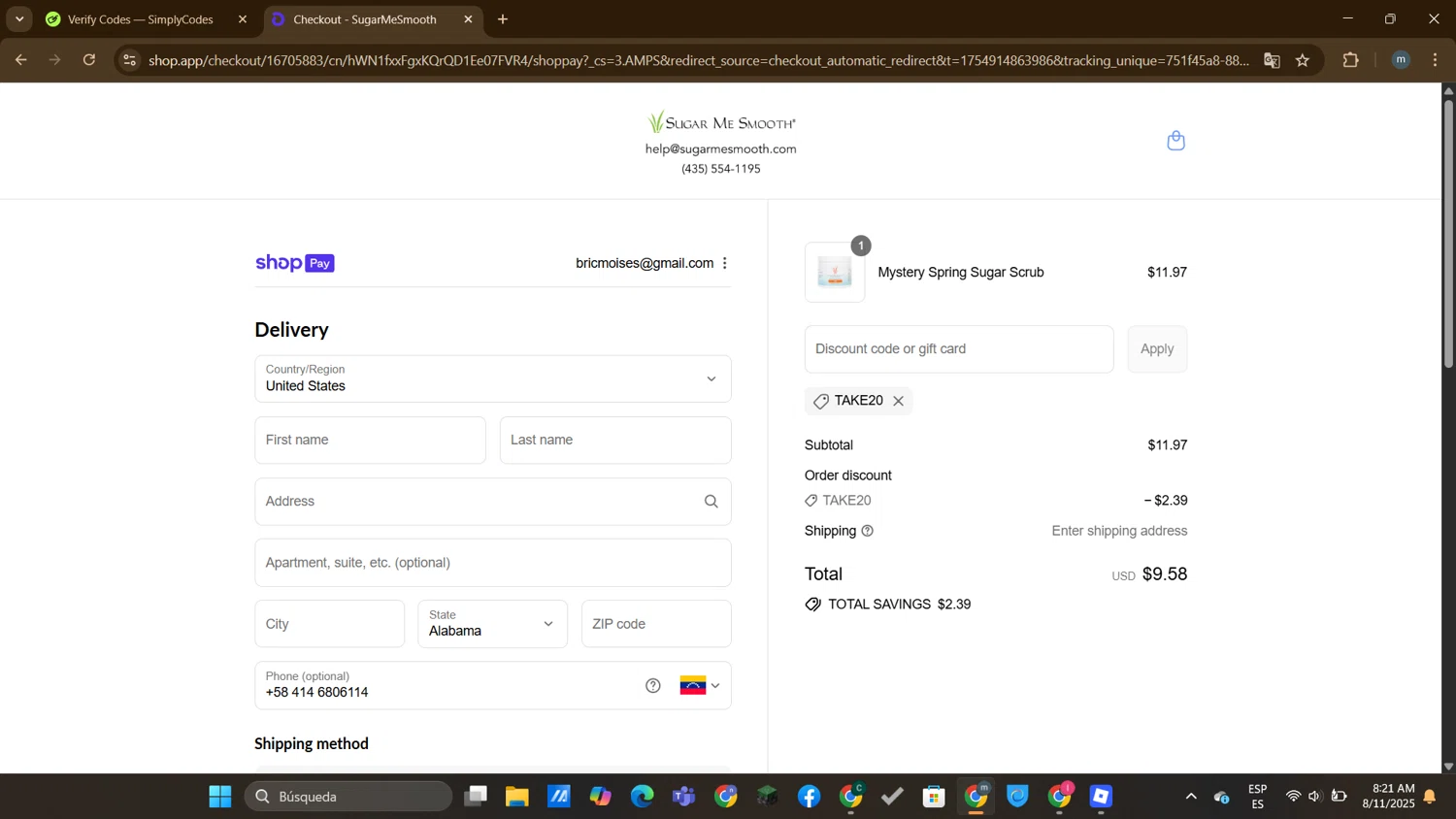Close the Checkout SugarMeSmooth tab
The height and width of the screenshot is (819, 1456).
(x=468, y=19)
